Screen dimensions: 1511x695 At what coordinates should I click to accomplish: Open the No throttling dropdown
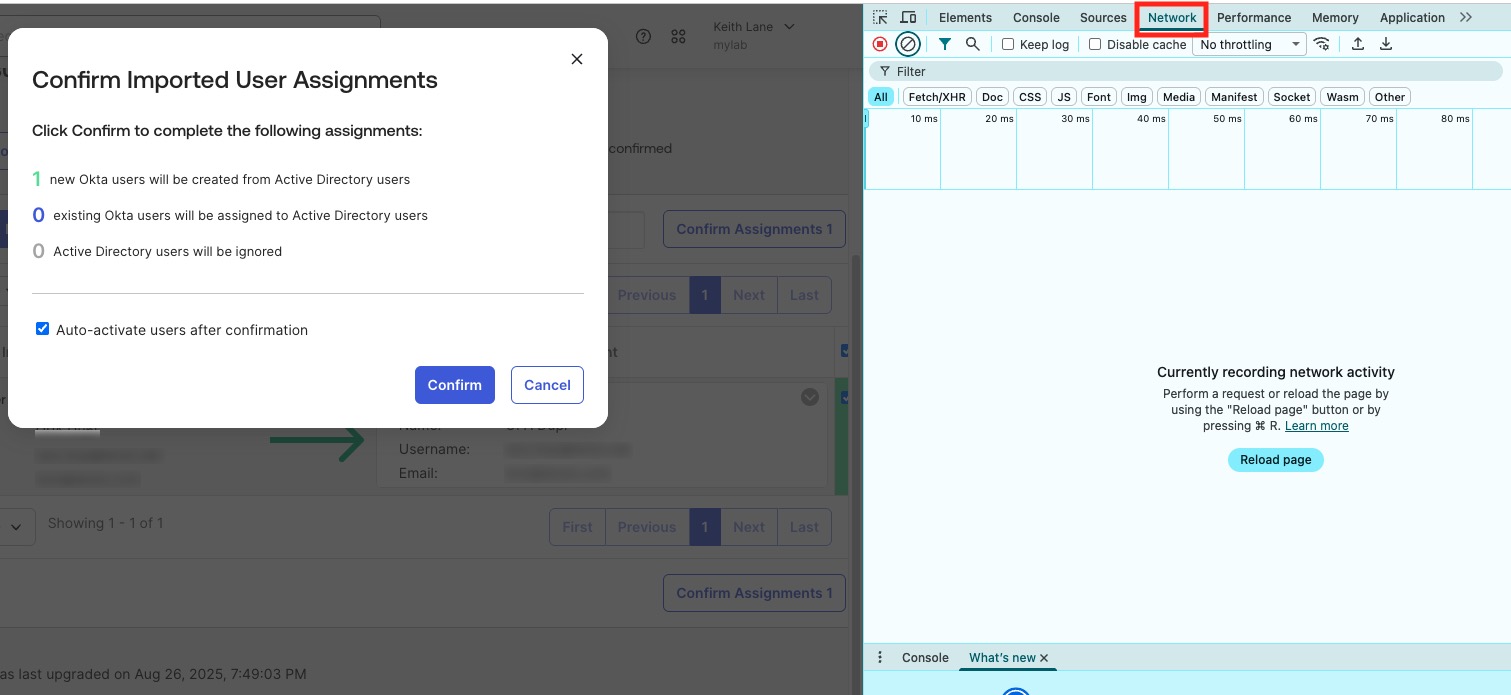(x=1249, y=44)
